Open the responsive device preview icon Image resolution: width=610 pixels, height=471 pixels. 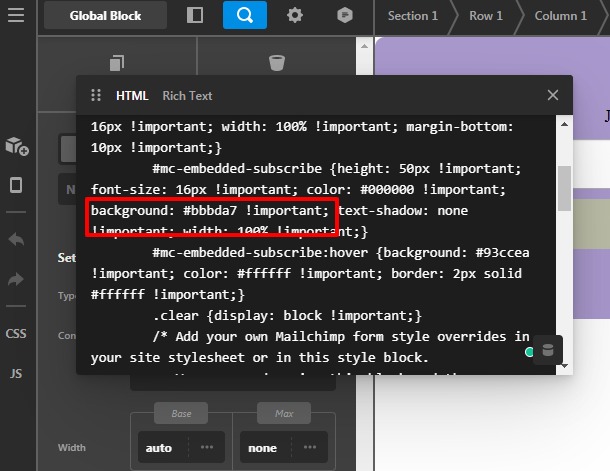(16, 185)
